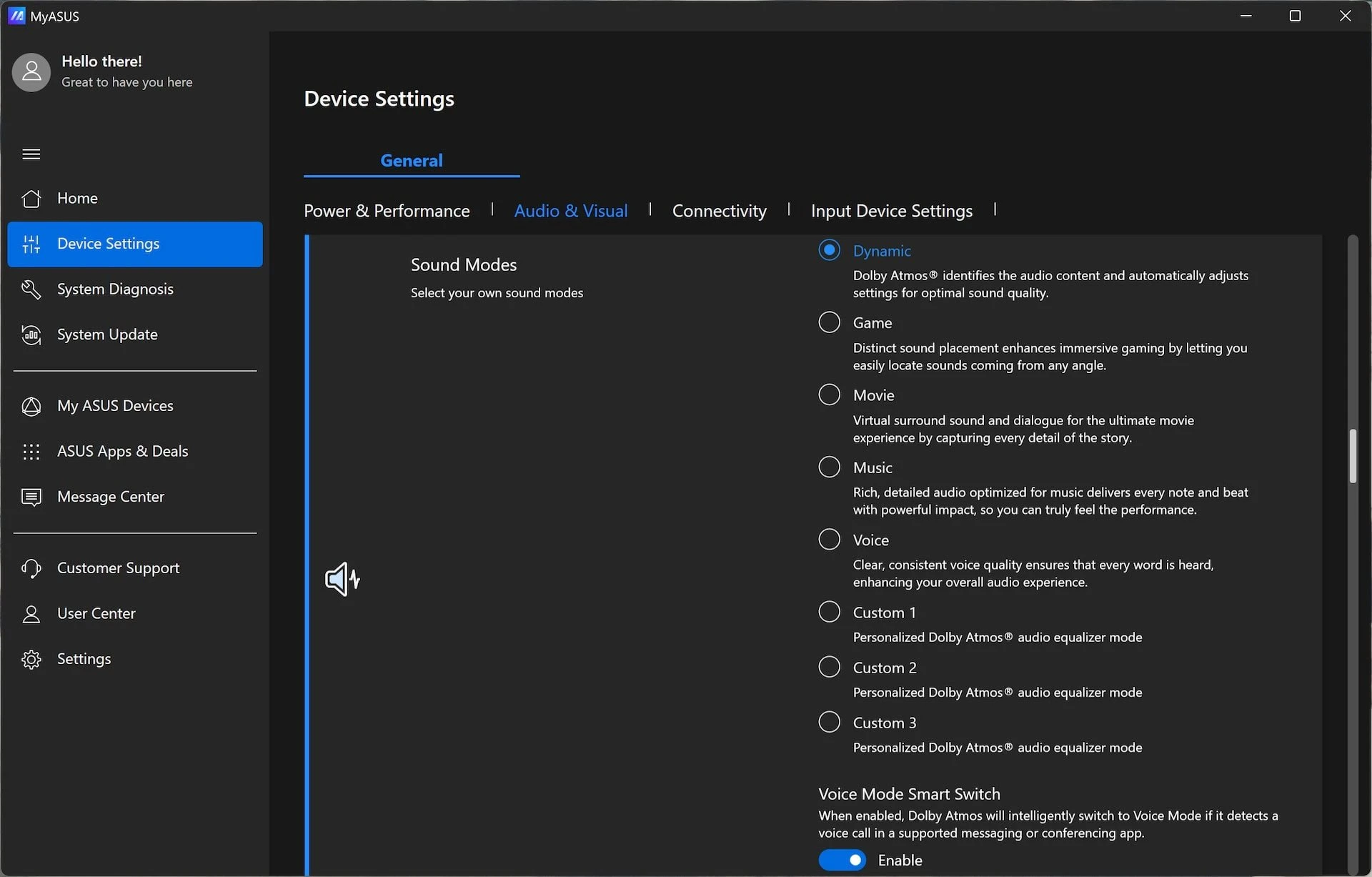Screen dimensions: 1372x877
Task: Click the Device Settings page title
Action: click(379, 99)
